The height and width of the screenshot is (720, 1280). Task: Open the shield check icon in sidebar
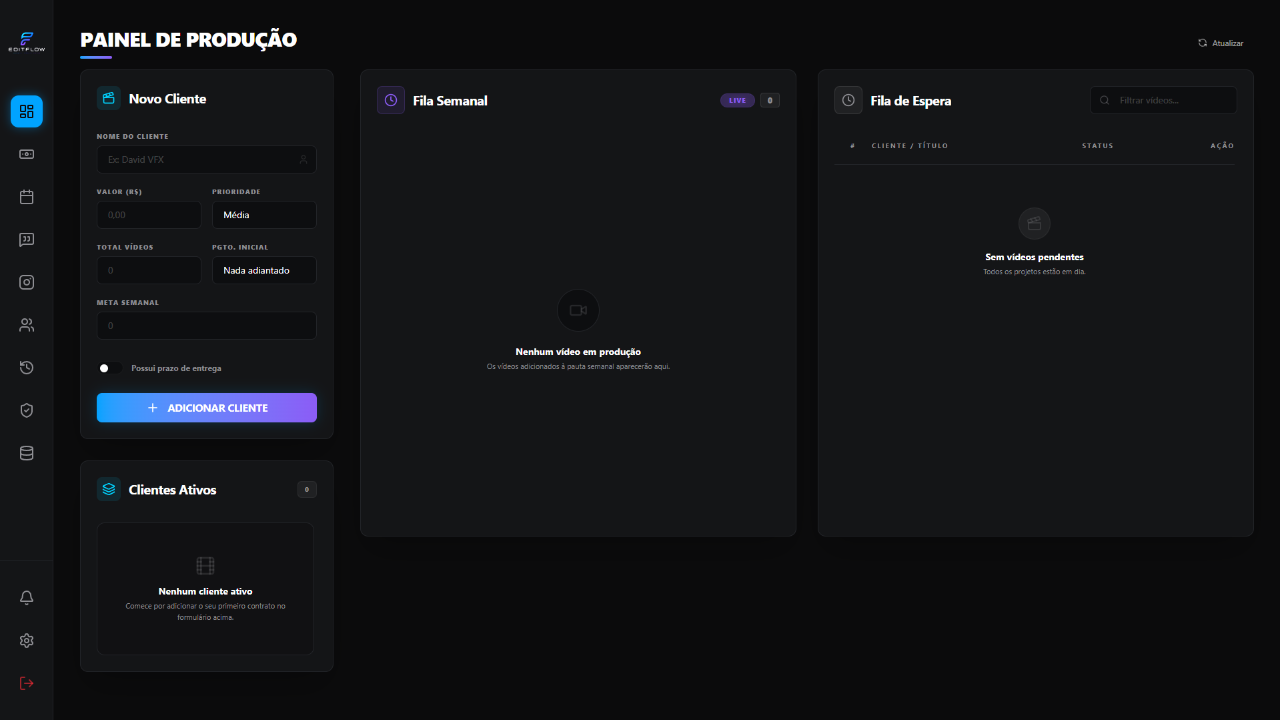27,410
